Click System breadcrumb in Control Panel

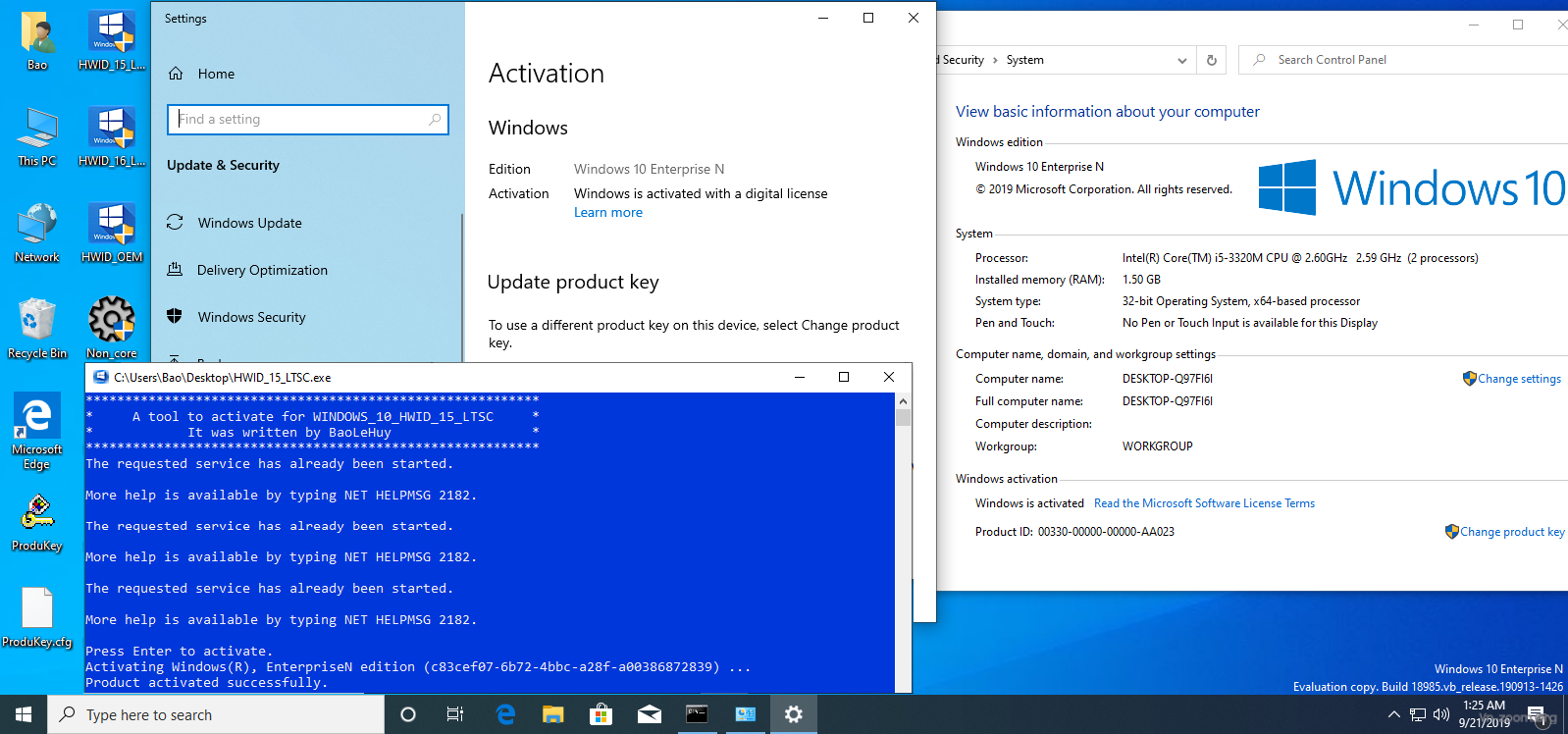click(x=1024, y=60)
